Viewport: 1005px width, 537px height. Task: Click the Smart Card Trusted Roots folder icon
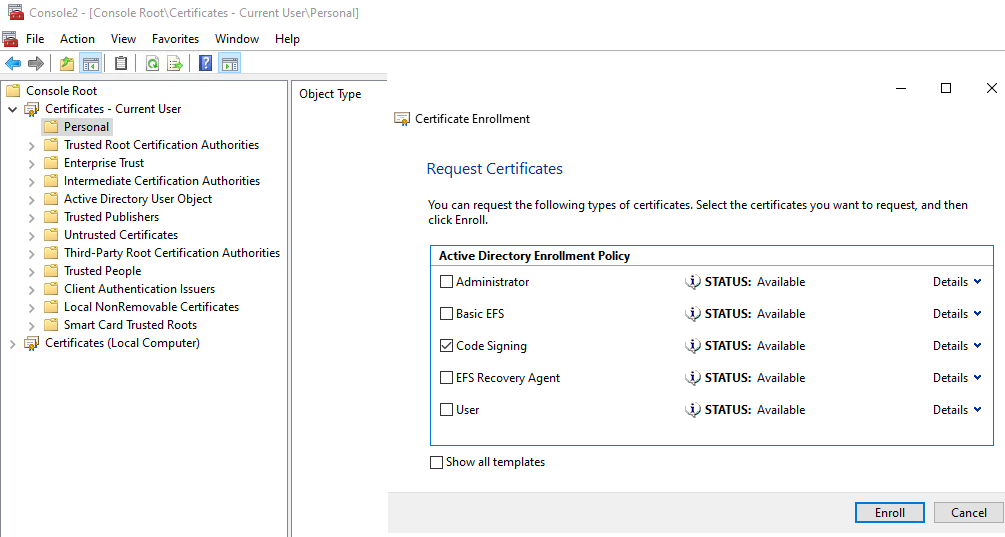tap(51, 325)
